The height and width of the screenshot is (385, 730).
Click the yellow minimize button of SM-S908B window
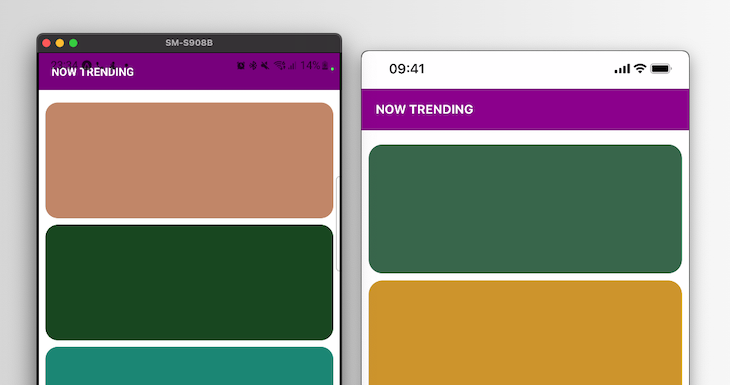pyautogui.click(x=60, y=43)
